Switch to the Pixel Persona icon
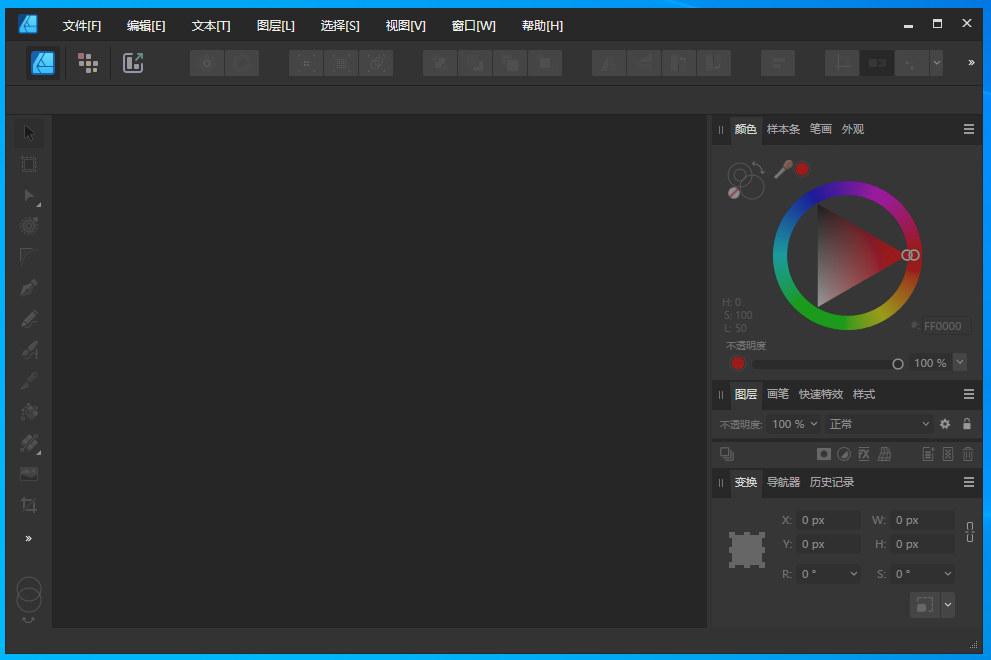This screenshot has width=991, height=660. tap(88, 63)
